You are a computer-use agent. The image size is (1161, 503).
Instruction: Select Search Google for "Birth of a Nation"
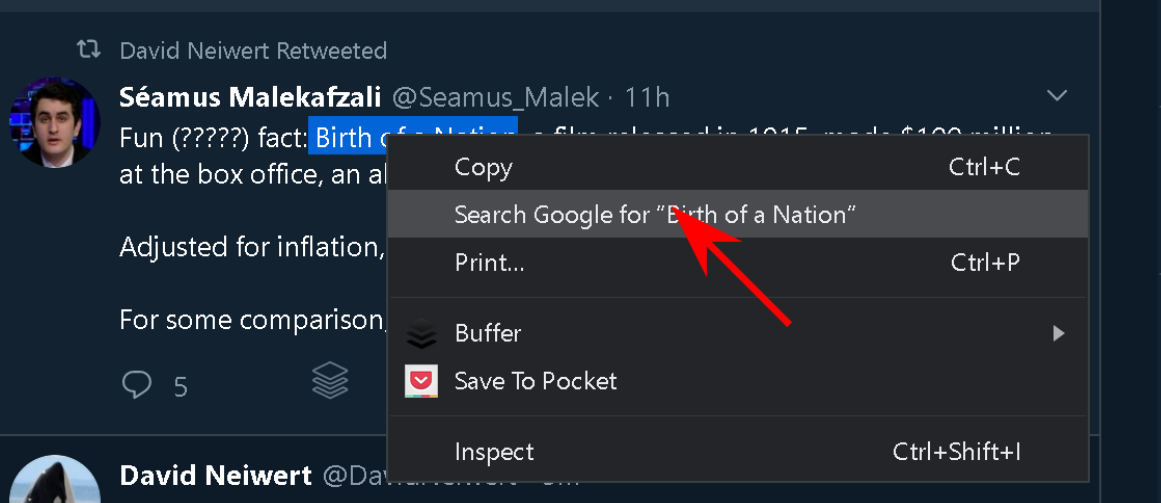pyautogui.click(x=655, y=214)
